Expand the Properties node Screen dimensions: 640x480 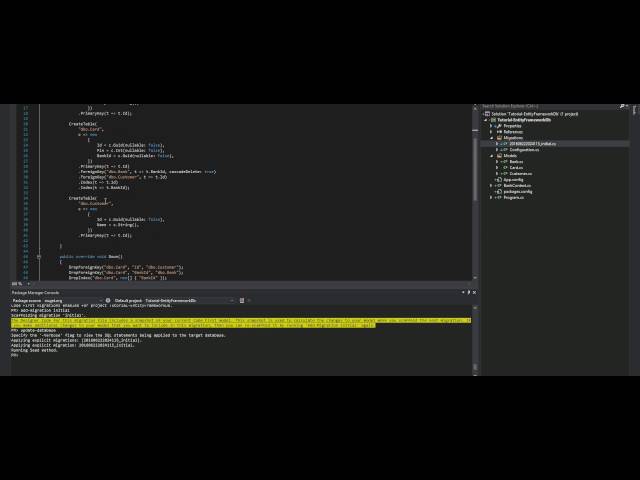click(491, 126)
